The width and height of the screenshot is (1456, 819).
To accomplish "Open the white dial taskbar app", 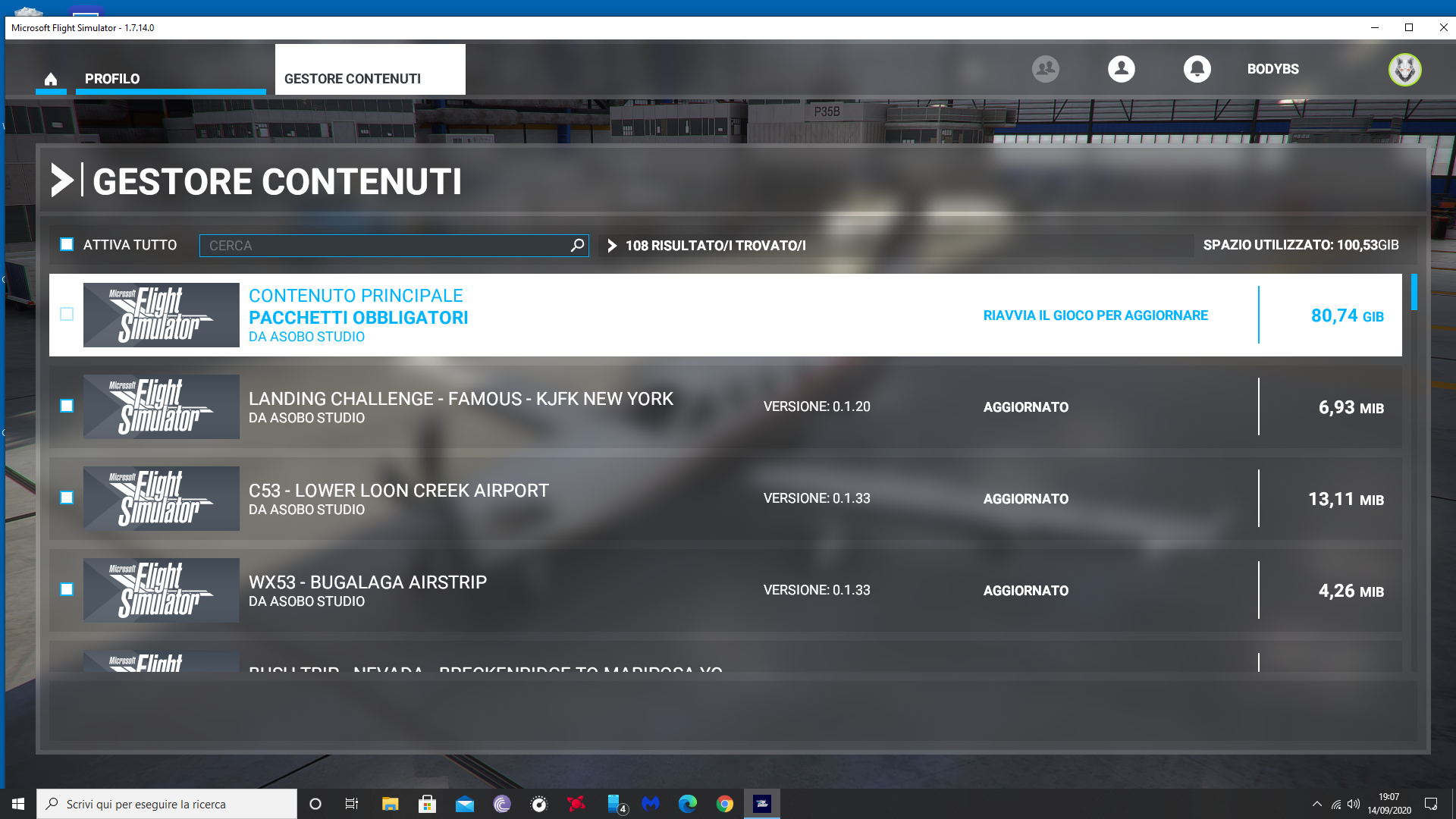I will (x=538, y=804).
